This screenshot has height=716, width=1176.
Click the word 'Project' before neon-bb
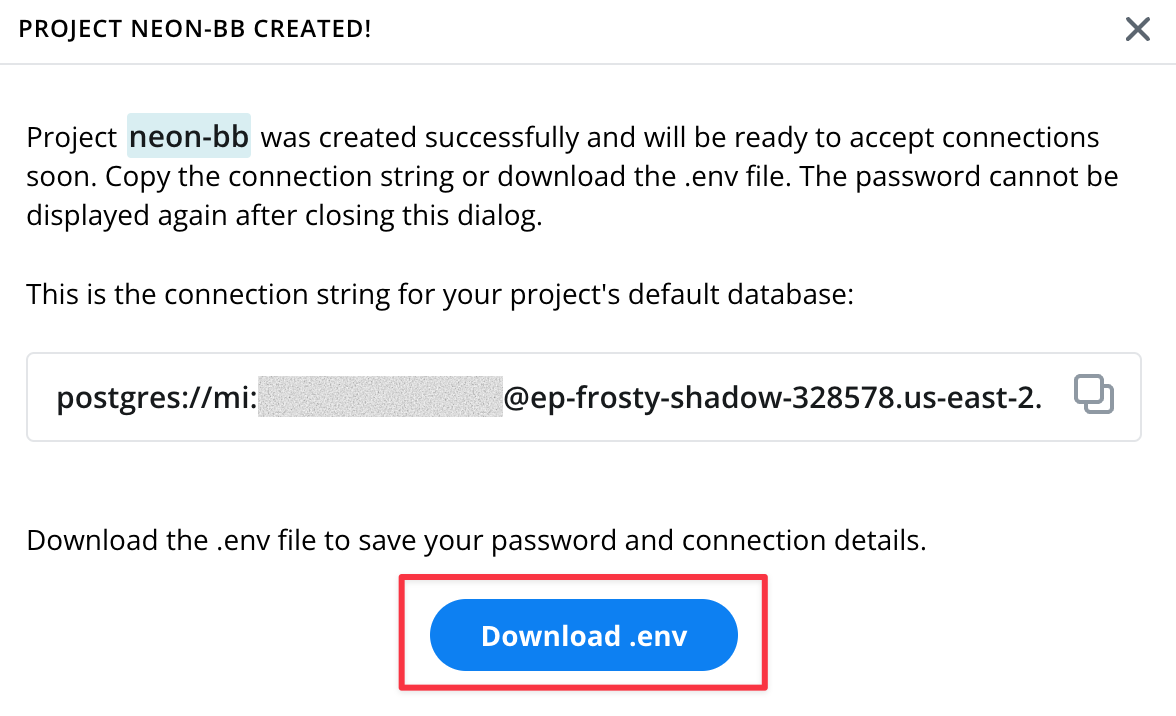click(72, 137)
